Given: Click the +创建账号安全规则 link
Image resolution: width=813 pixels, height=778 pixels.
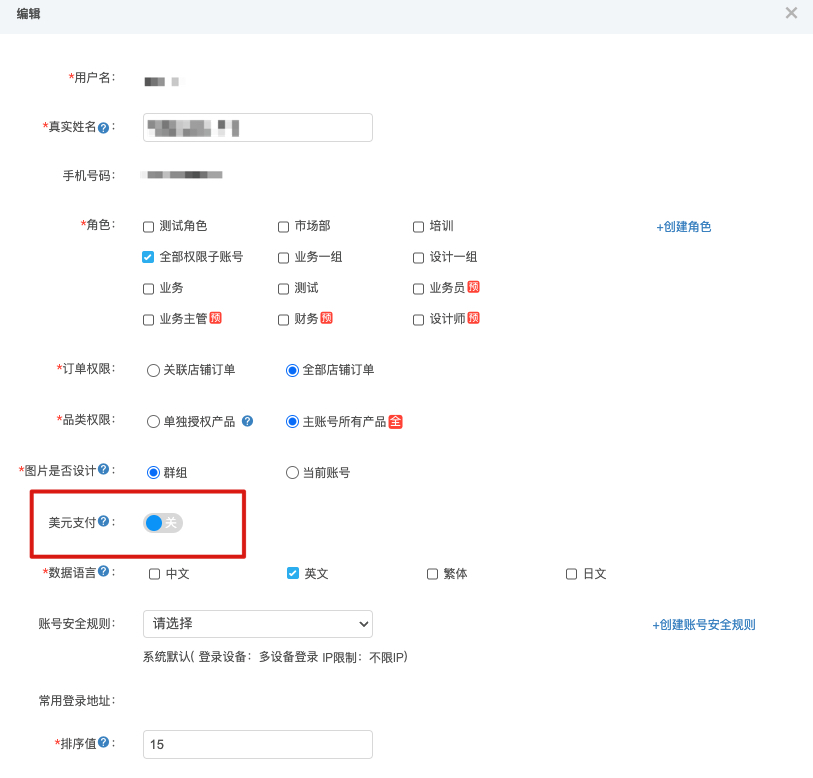Looking at the screenshot, I should coord(704,624).
